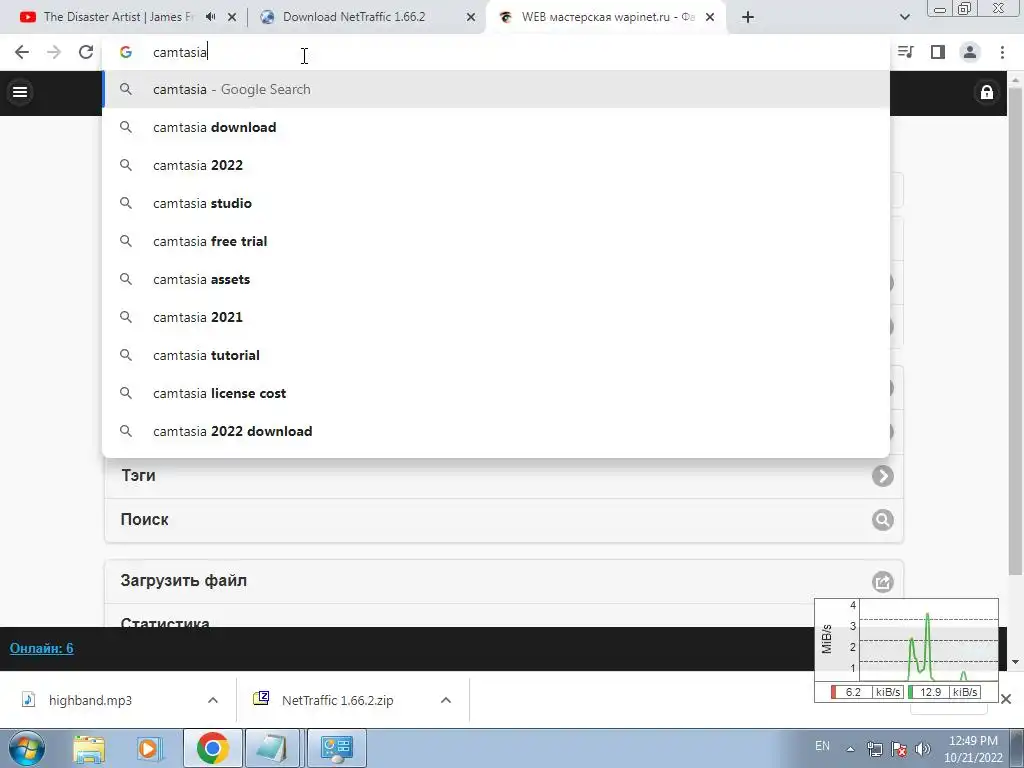Image resolution: width=1024 pixels, height=768 pixels.
Task: Reload the current page
Action: tap(86, 52)
